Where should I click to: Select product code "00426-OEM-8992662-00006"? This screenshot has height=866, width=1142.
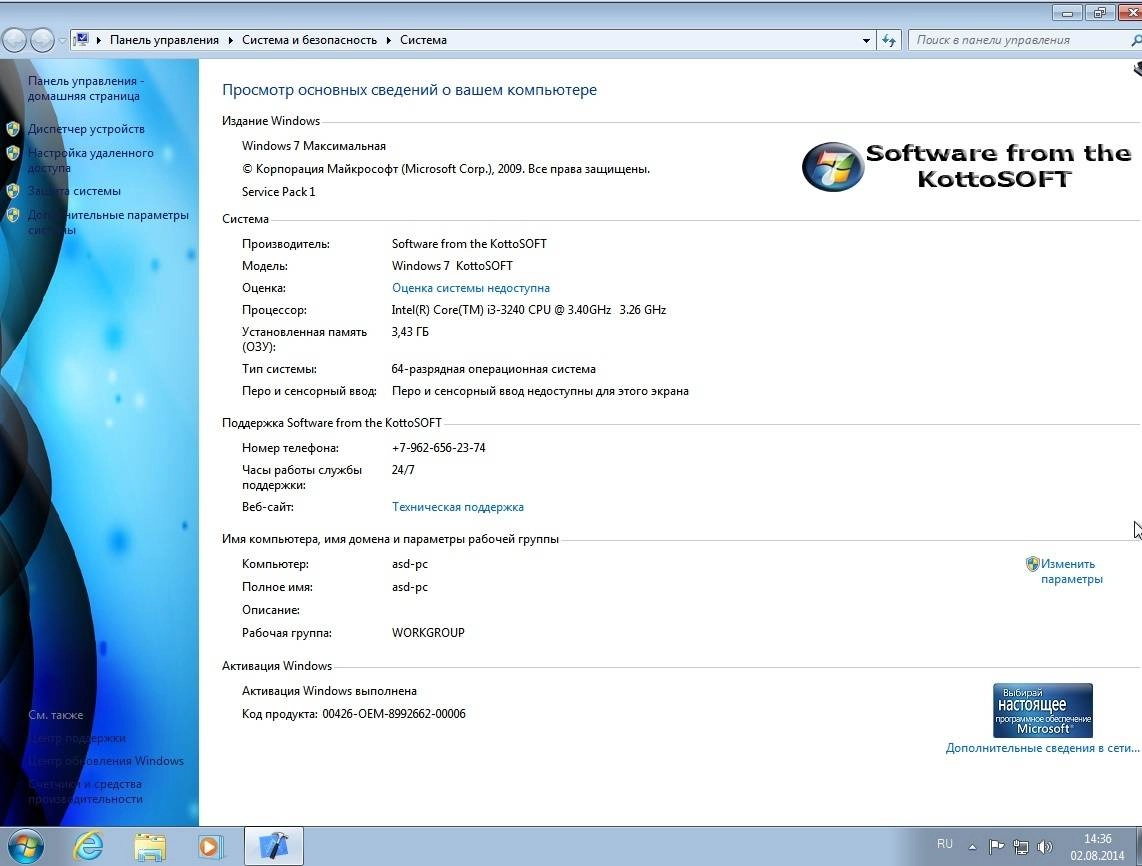click(x=394, y=714)
